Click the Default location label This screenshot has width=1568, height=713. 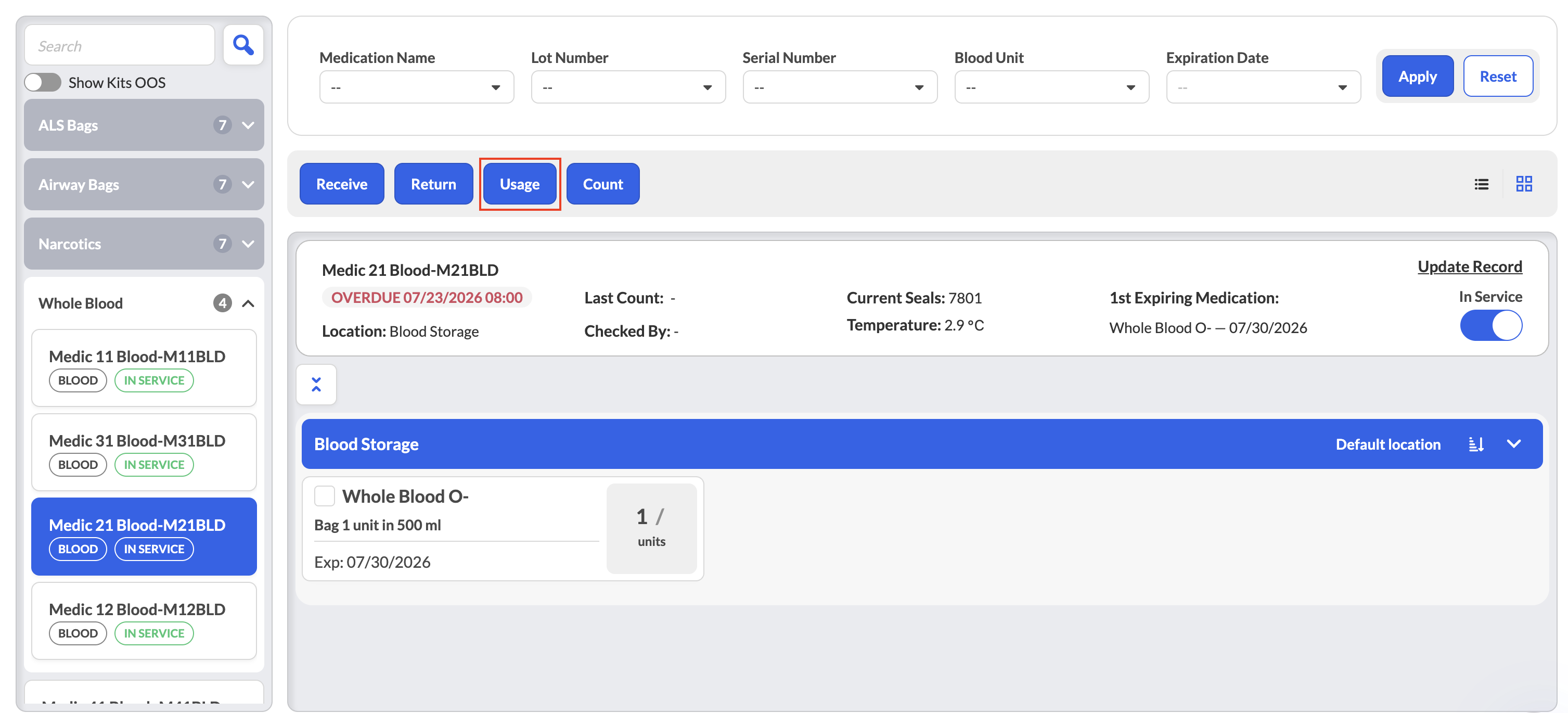(x=1388, y=444)
